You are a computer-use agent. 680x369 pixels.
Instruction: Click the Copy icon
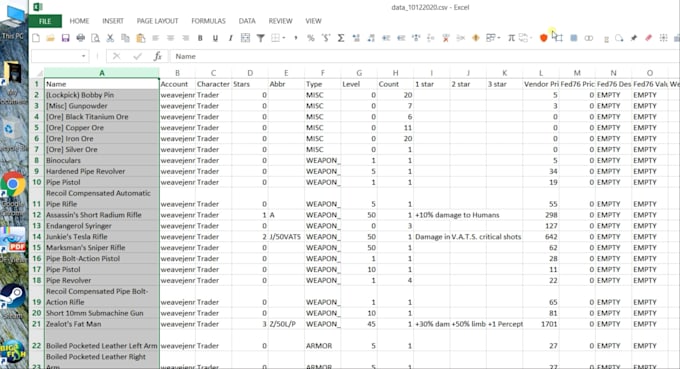[125, 38]
